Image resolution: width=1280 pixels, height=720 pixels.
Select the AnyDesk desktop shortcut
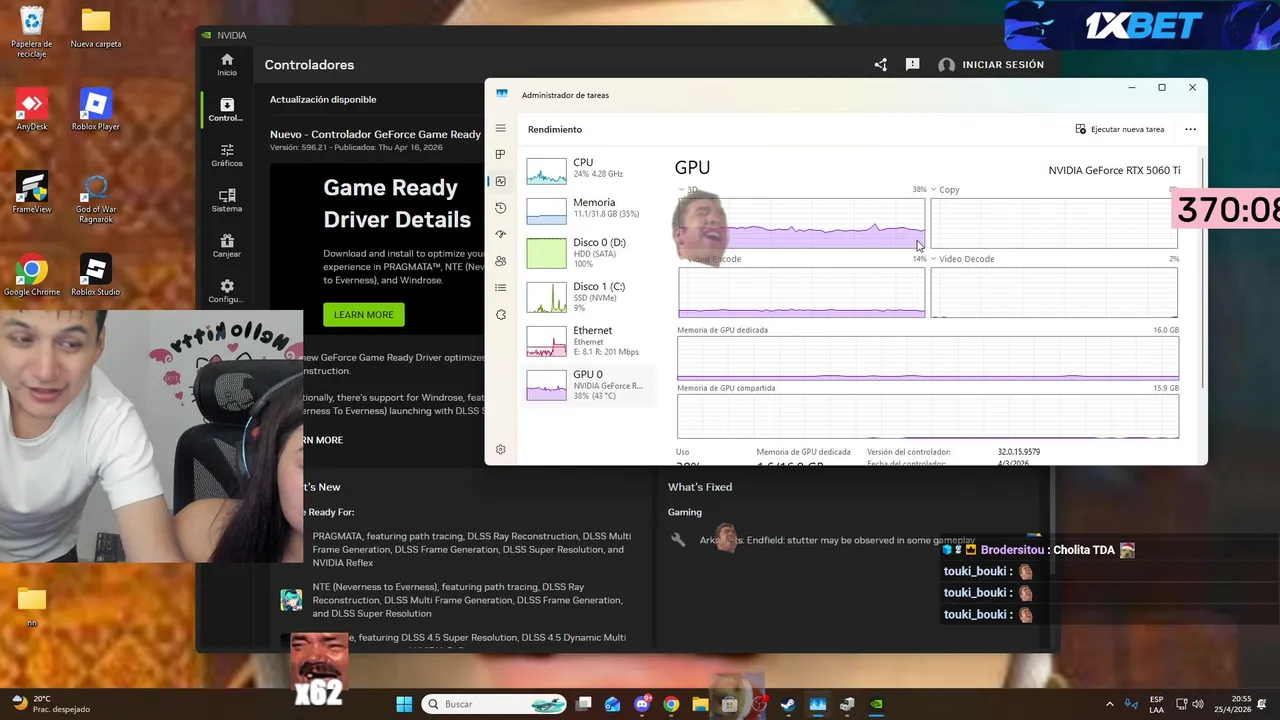coord(32,110)
